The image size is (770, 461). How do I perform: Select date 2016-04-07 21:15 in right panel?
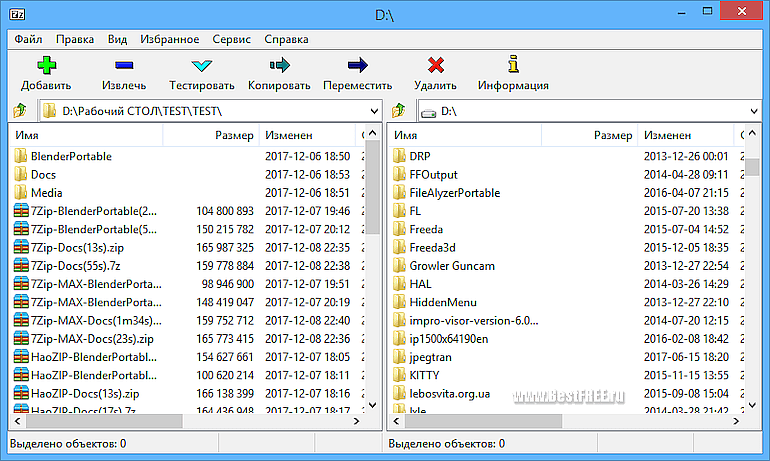(686, 193)
